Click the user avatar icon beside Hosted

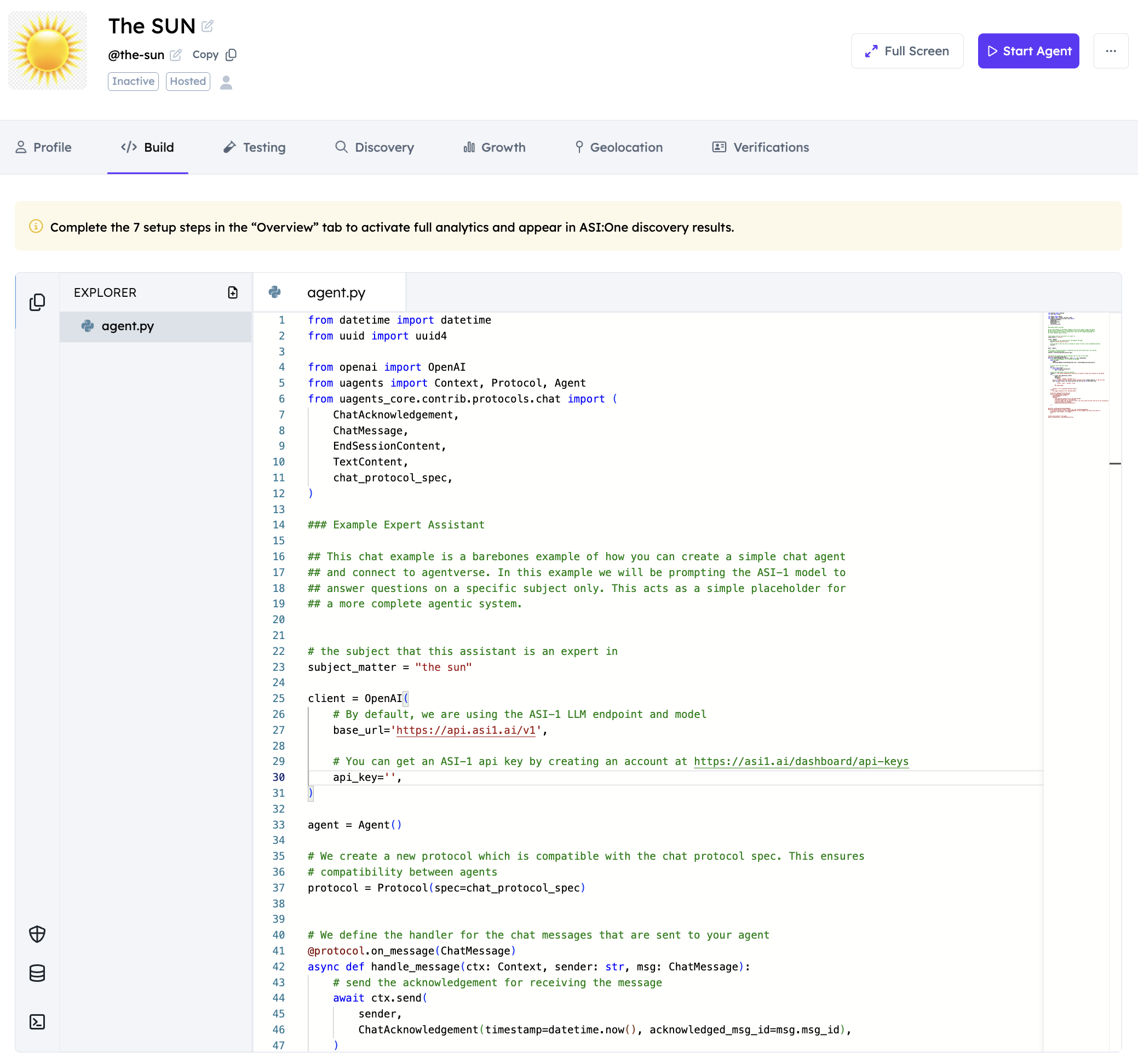coord(226,83)
